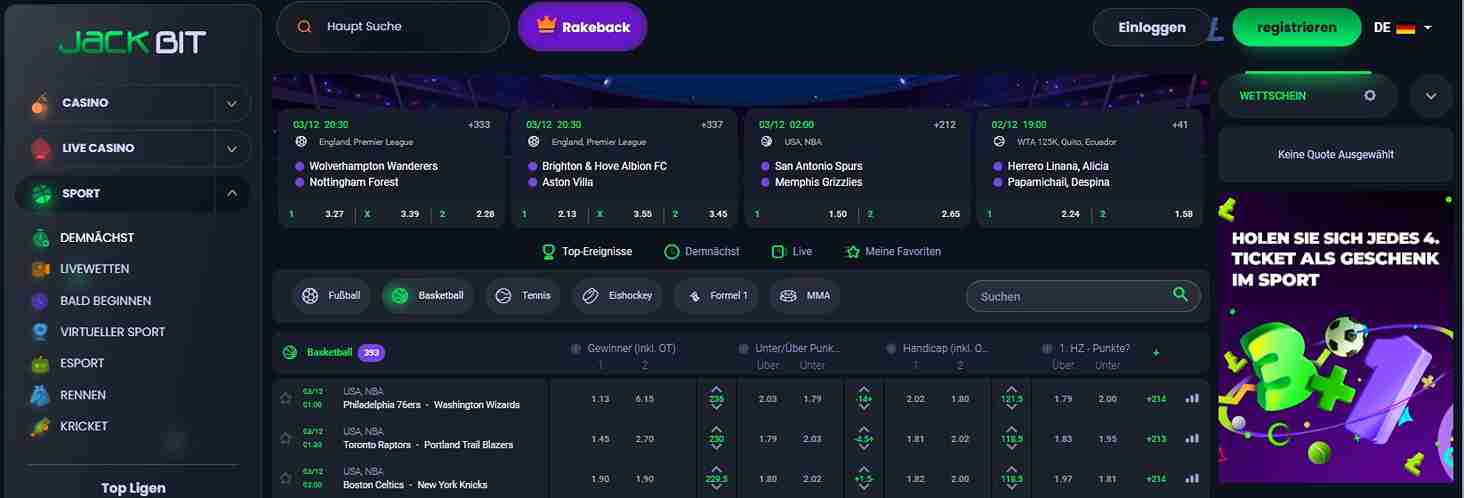Open the DE language dropdown
Screen dimensions: 1464x498
pos(1403,28)
